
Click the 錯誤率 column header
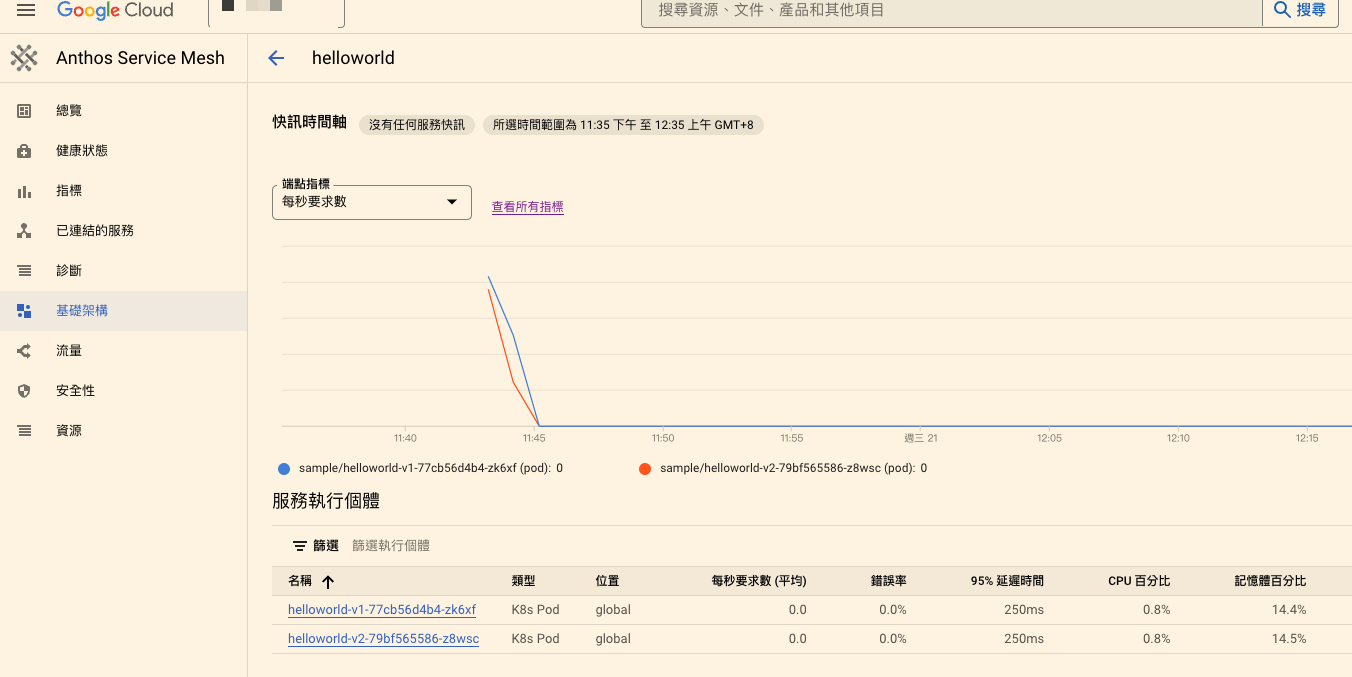click(888, 581)
